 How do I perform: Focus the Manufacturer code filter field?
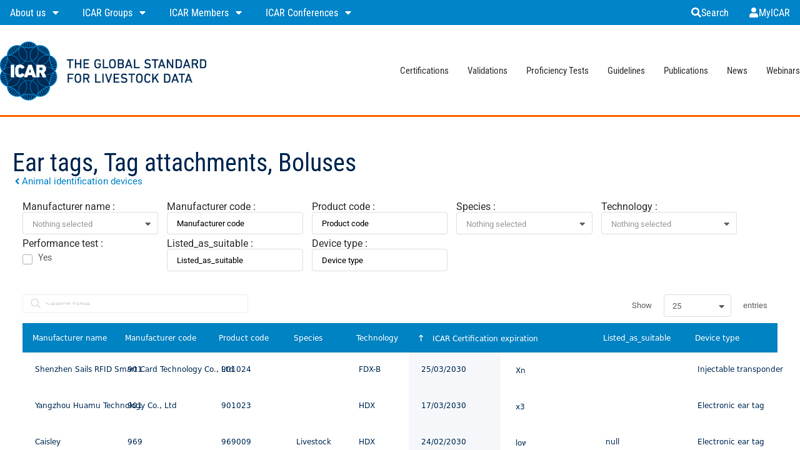[x=235, y=223]
